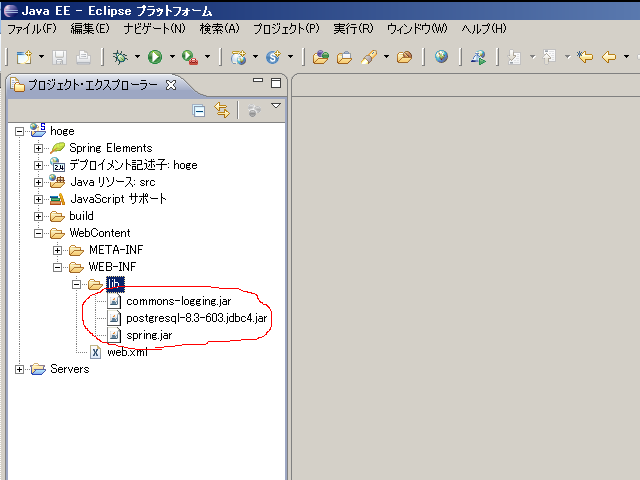Click the Next Annotation icon

coord(514,57)
